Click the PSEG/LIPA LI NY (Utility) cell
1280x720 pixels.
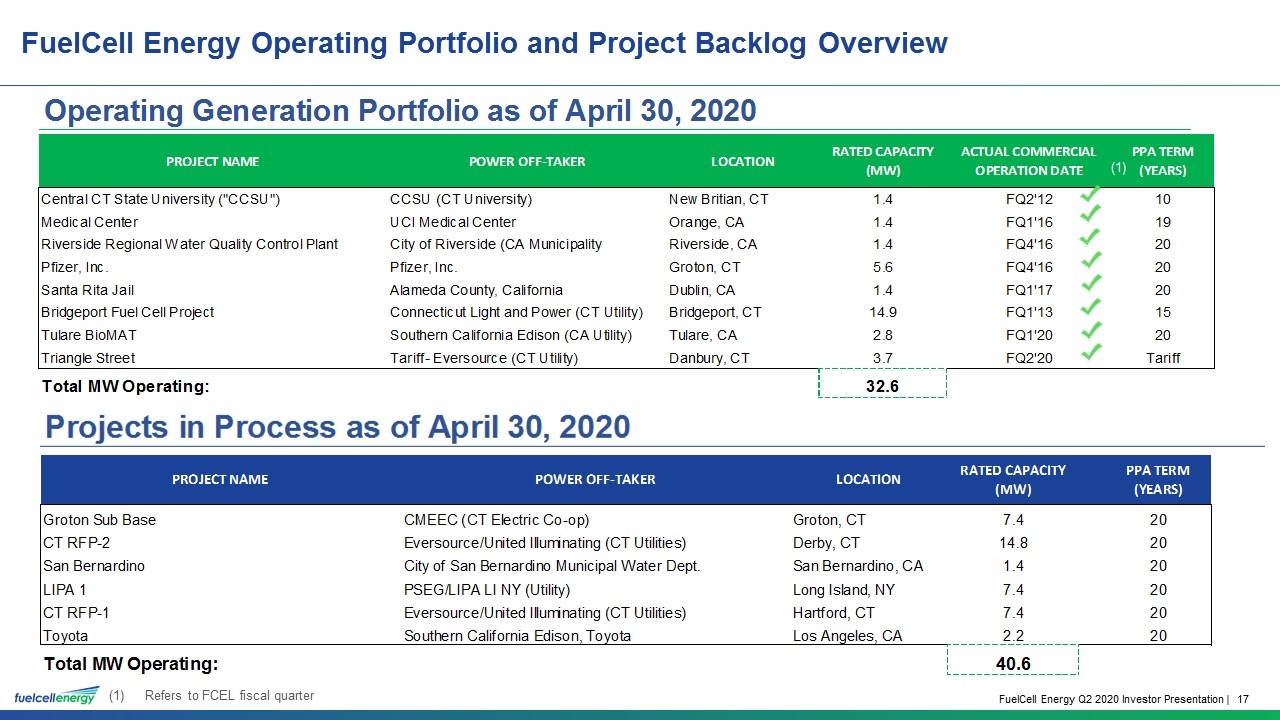(x=487, y=590)
